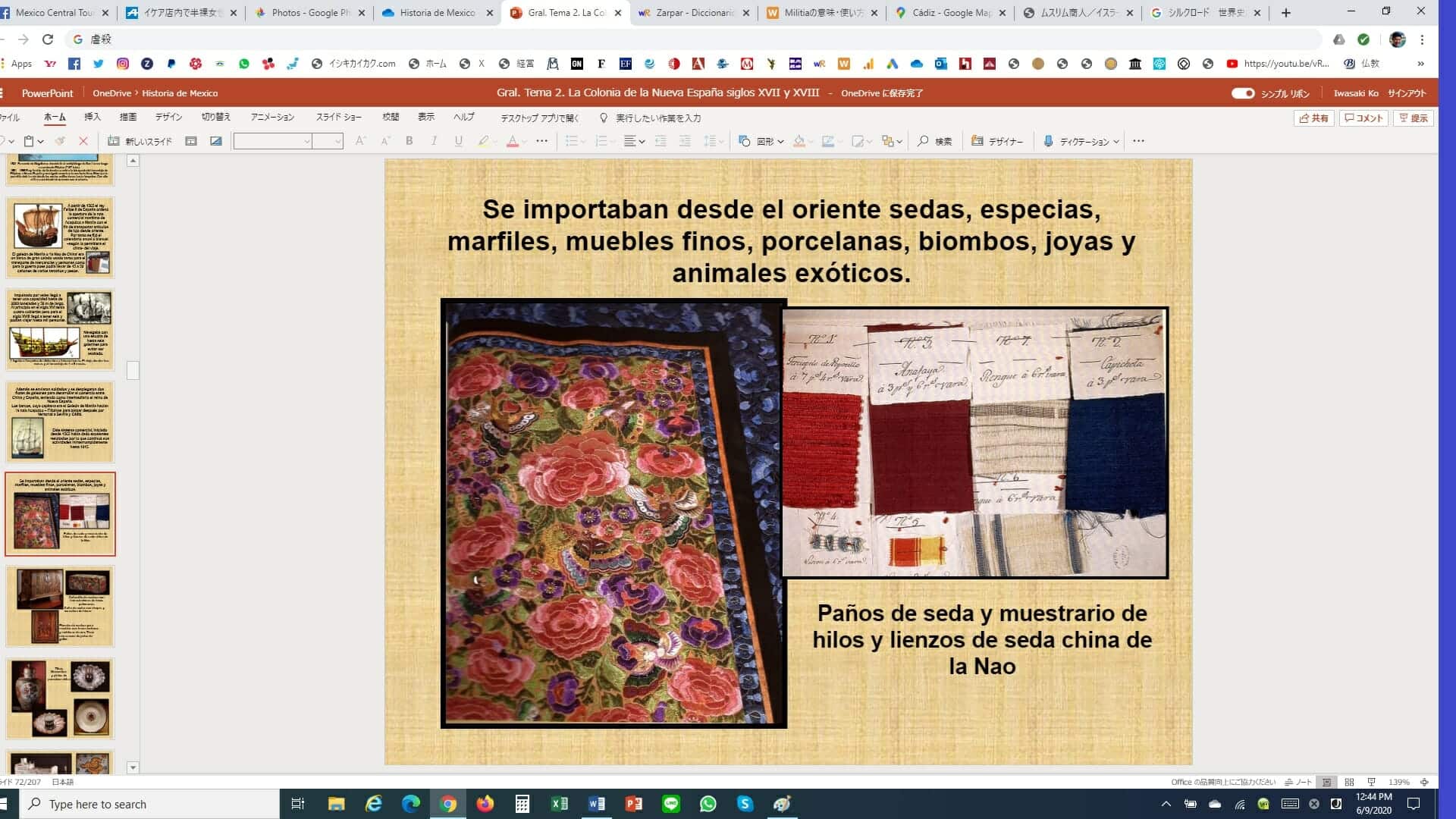
Task: Click the red X delete icon
Action: (83, 141)
